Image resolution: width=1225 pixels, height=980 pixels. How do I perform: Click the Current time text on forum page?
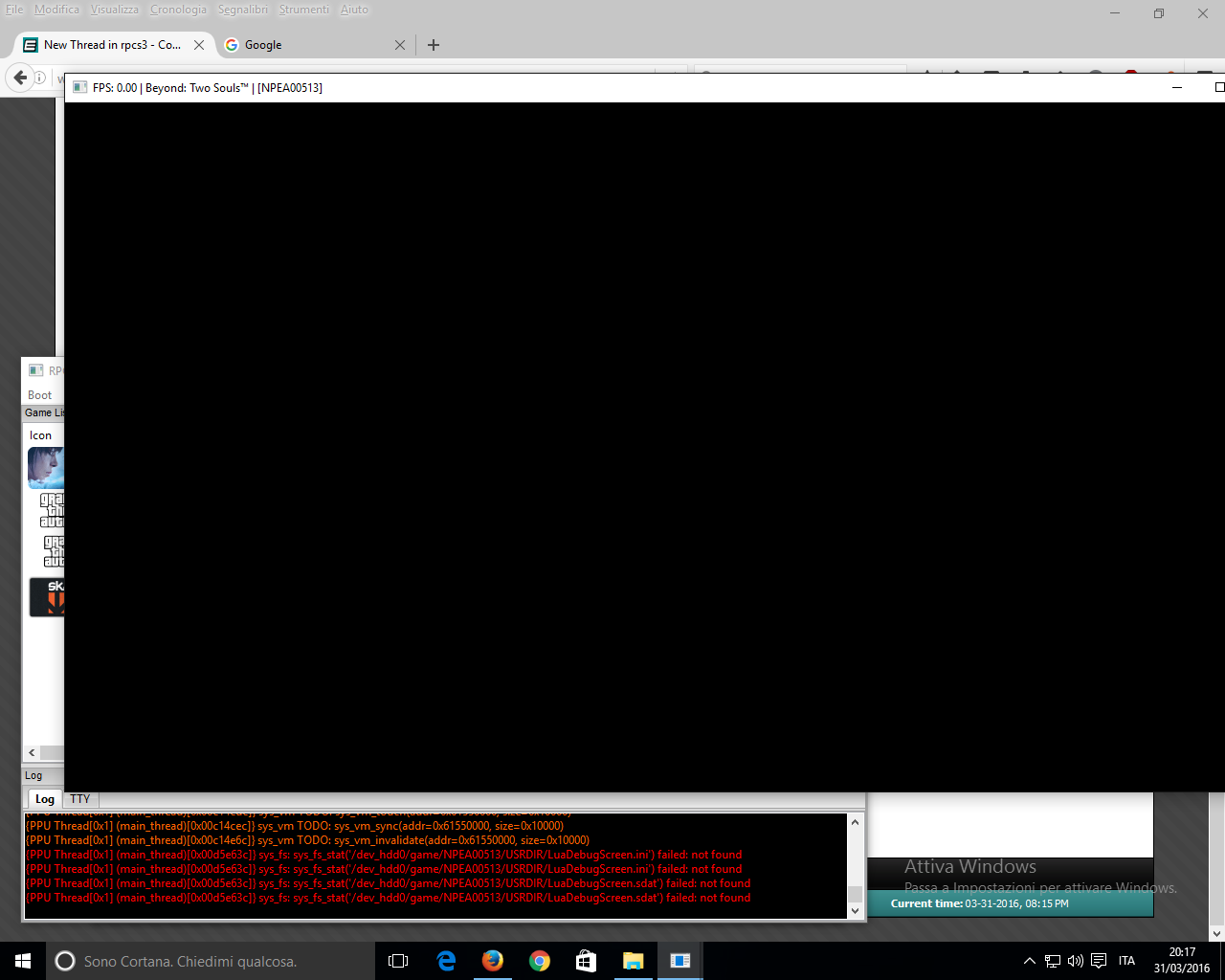point(979,903)
